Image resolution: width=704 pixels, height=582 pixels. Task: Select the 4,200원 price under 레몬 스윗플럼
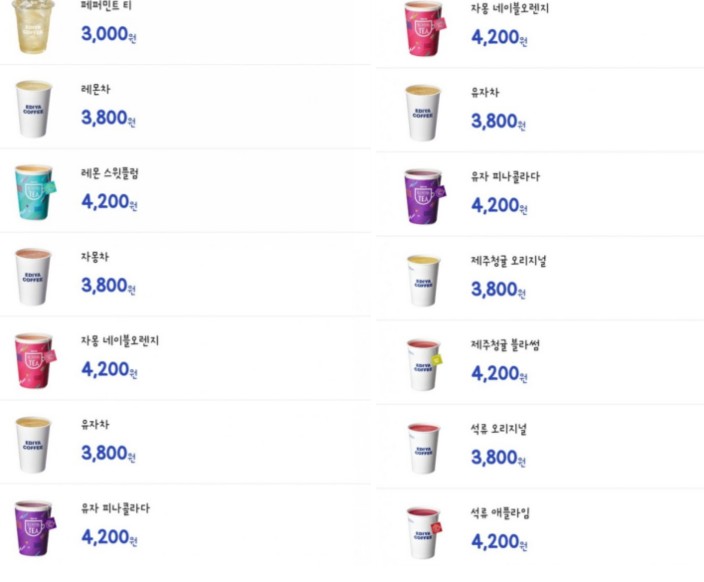coord(108,202)
